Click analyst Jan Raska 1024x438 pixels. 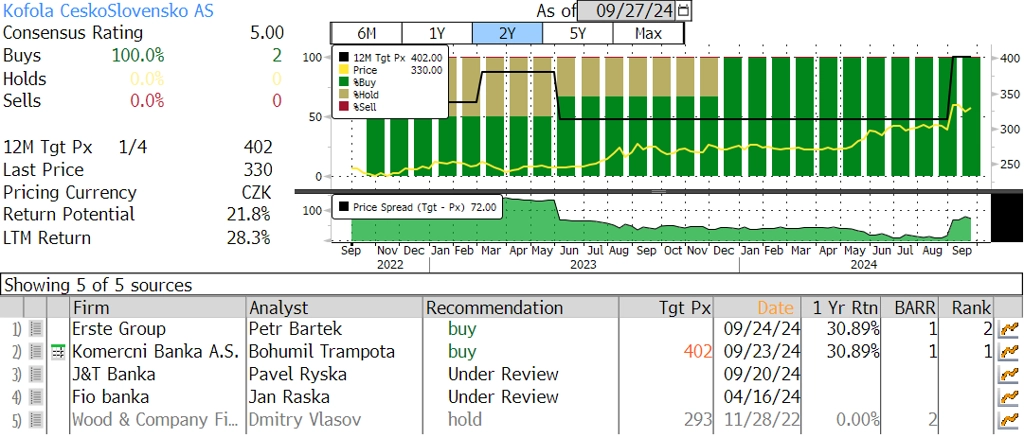point(289,397)
